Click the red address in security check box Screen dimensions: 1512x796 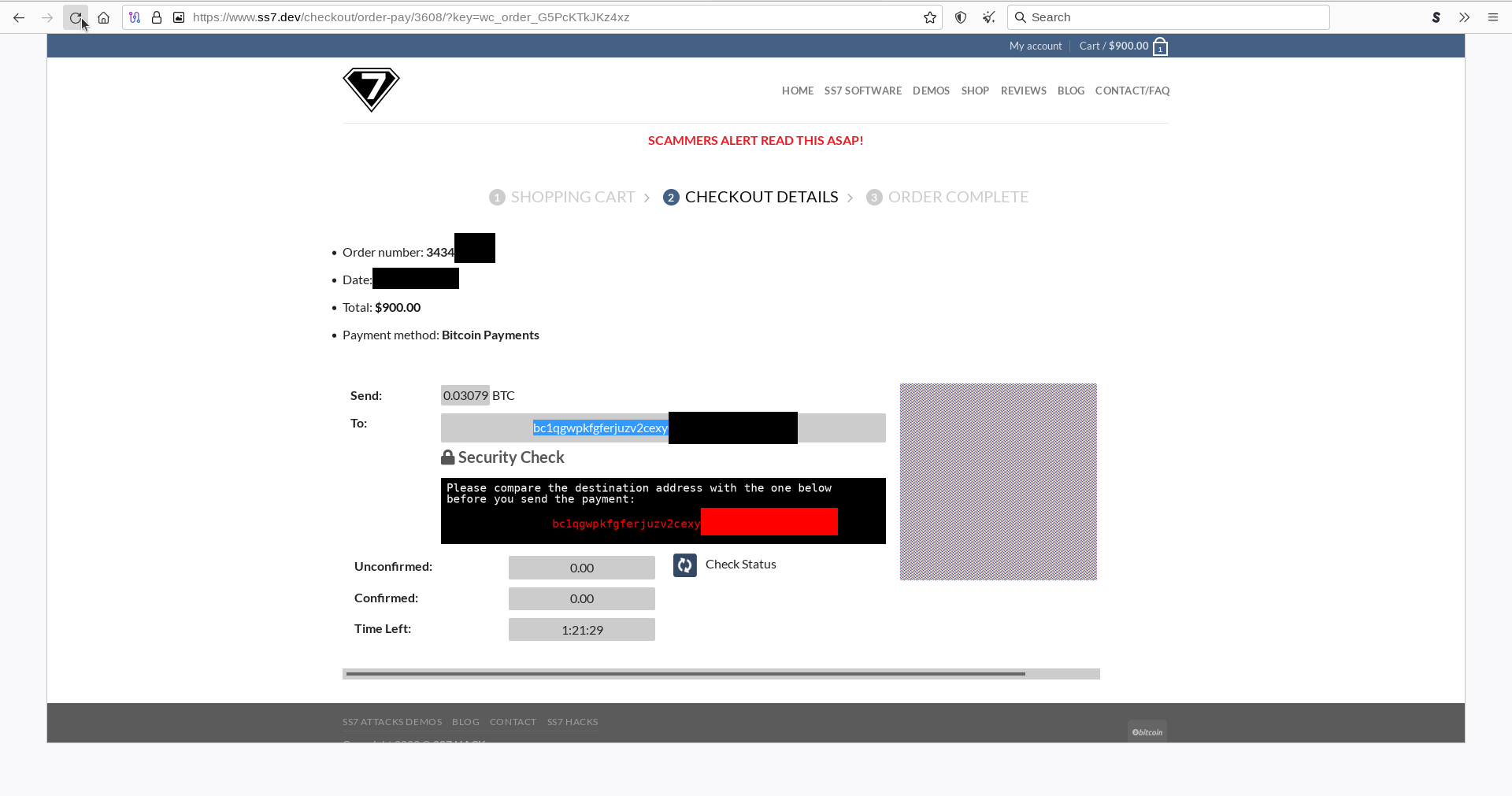pos(626,524)
